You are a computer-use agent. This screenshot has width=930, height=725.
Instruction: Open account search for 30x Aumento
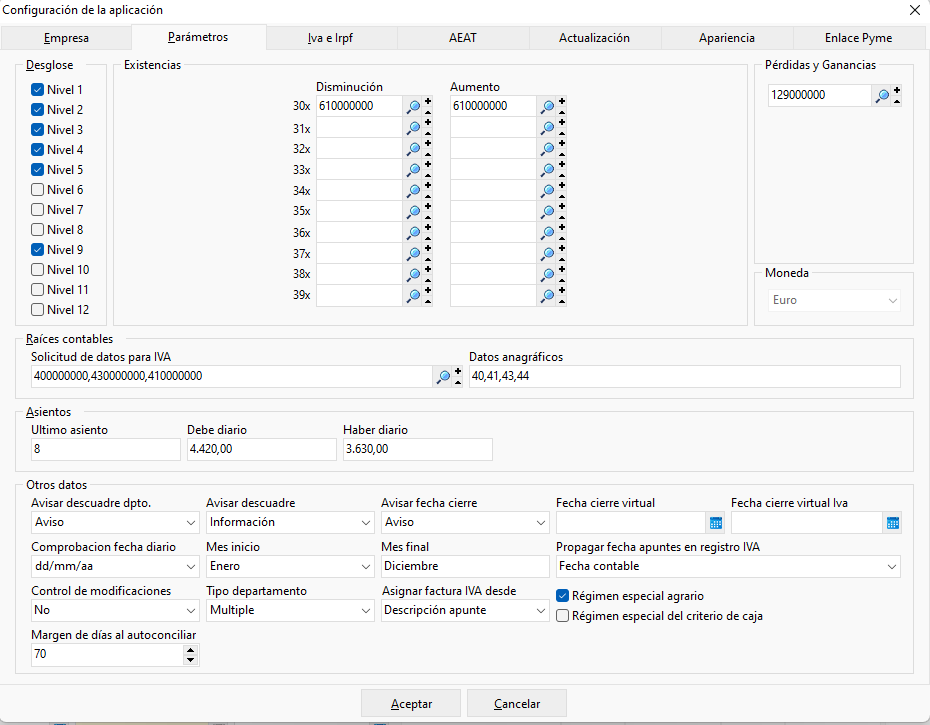click(547, 107)
